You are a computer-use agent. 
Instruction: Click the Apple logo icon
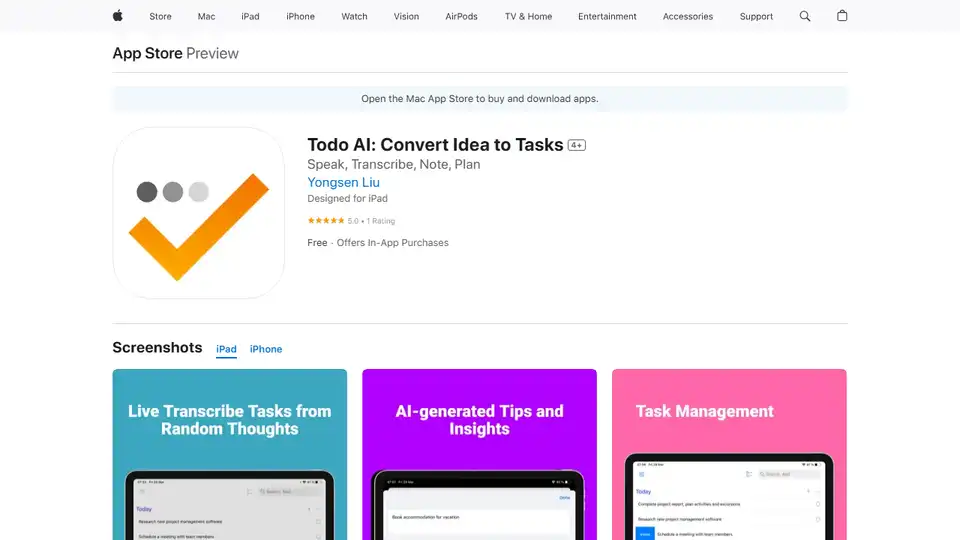118,16
